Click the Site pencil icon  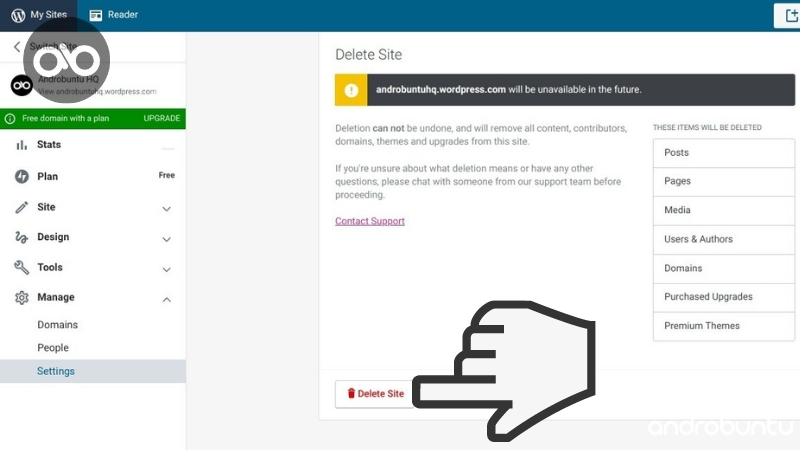pos(21,207)
